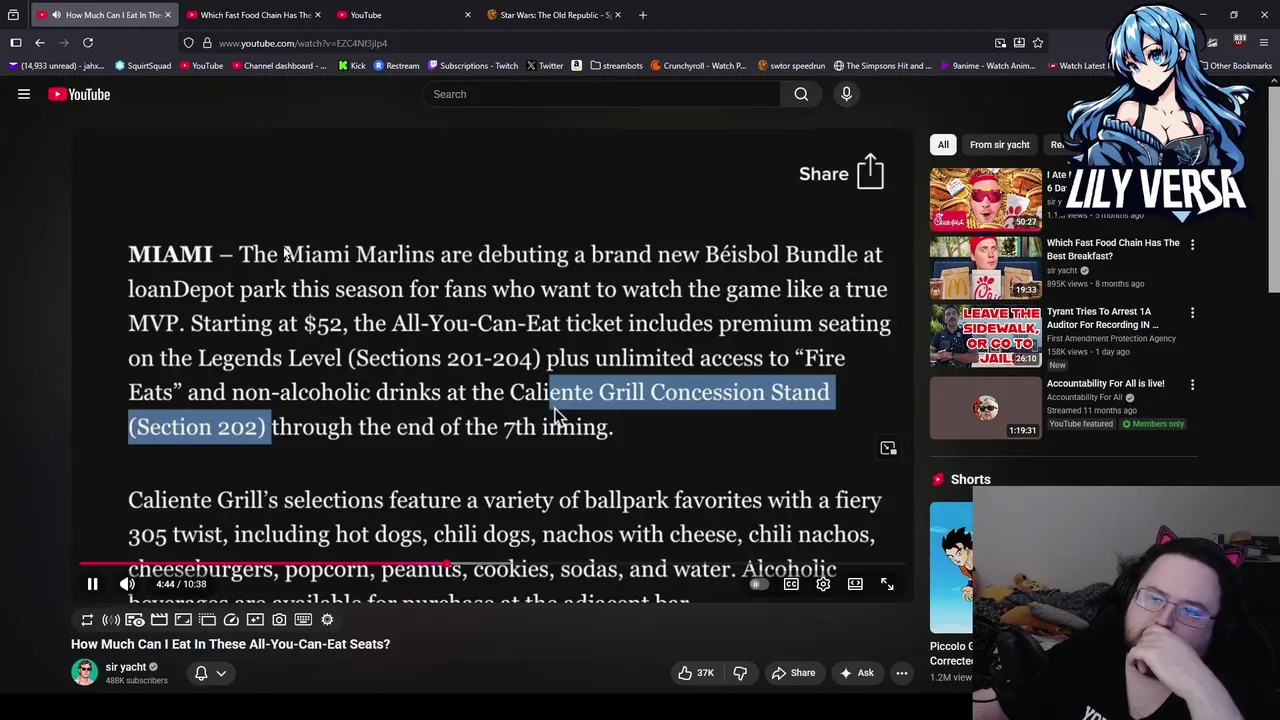Toggle the loop video icon below the player
The image size is (1280, 720).
[x=87, y=620]
